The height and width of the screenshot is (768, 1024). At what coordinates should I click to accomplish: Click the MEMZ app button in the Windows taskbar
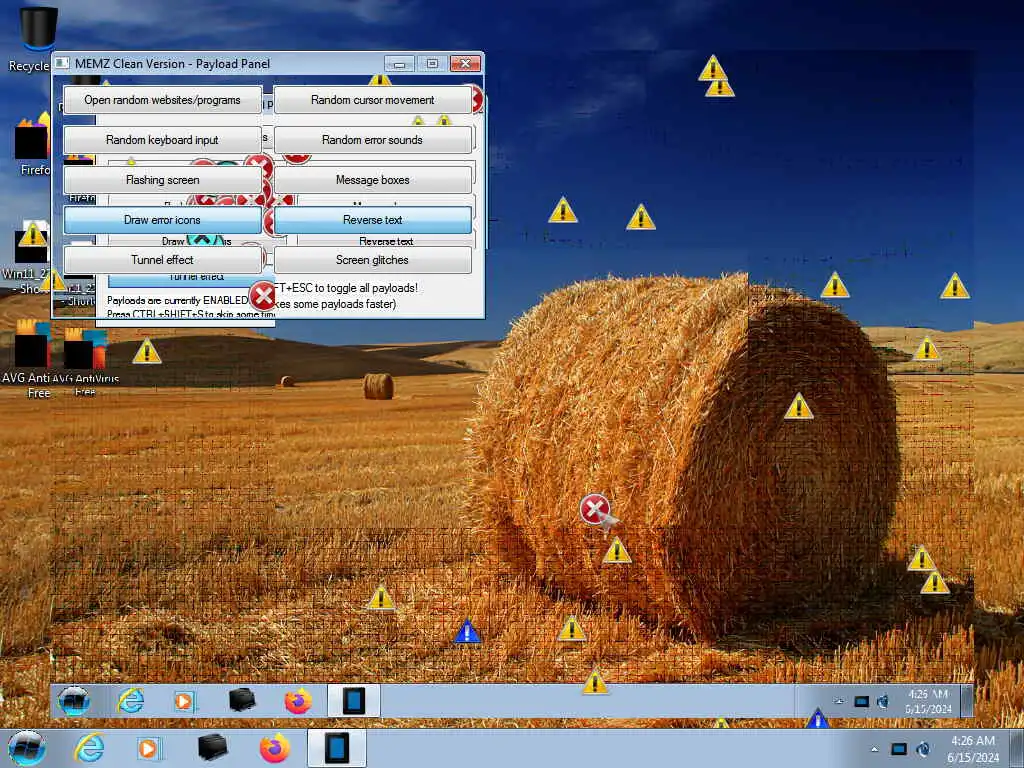(x=337, y=748)
